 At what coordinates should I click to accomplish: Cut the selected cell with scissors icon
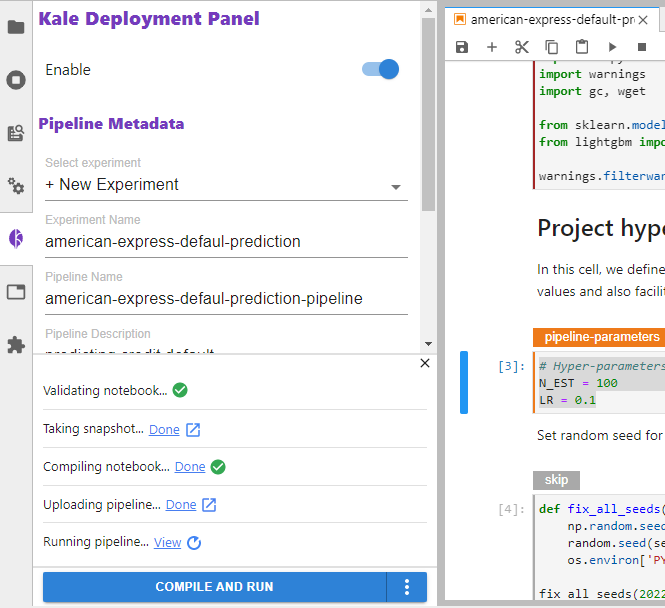[521, 47]
